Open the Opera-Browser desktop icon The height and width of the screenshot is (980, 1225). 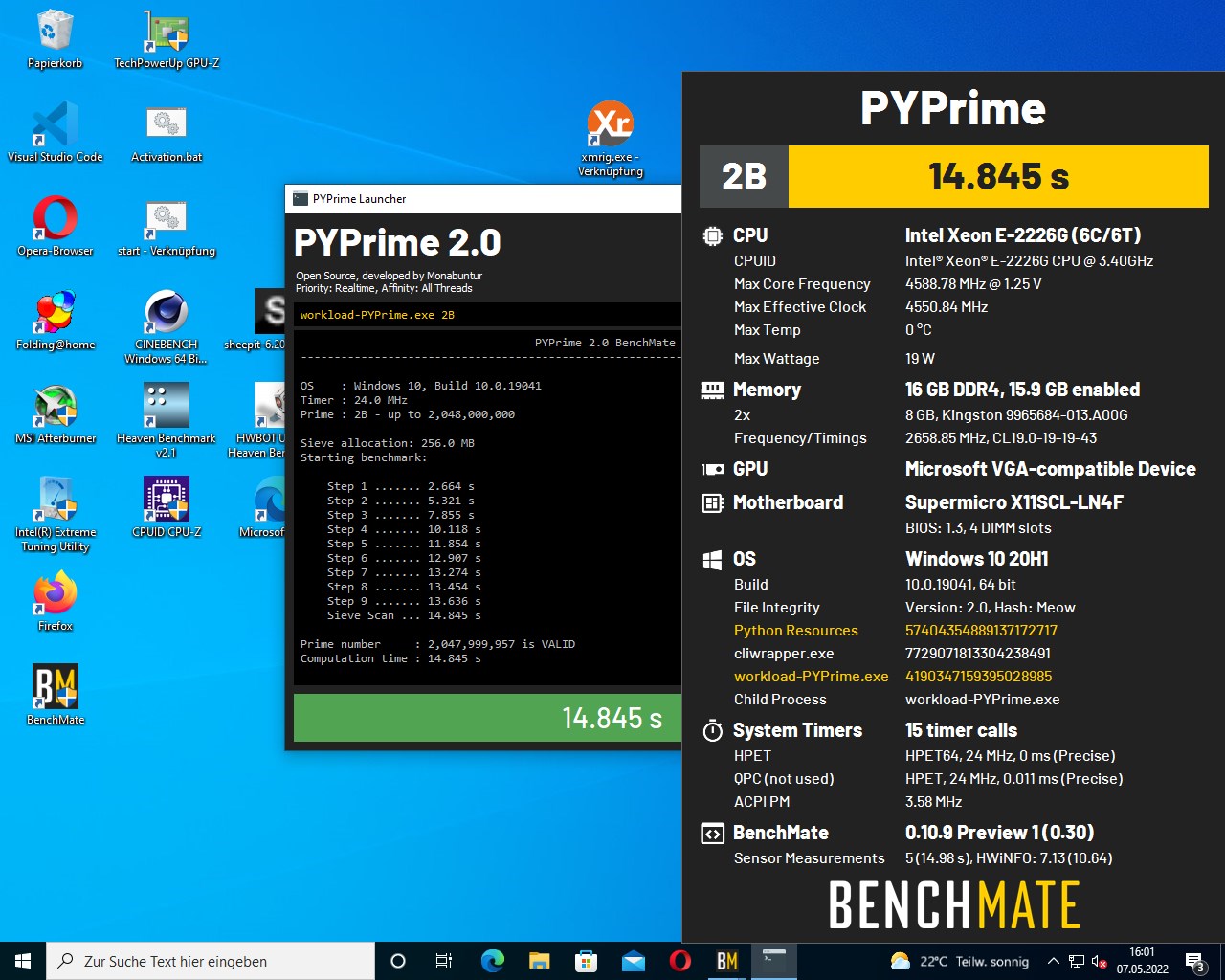[x=55, y=226]
